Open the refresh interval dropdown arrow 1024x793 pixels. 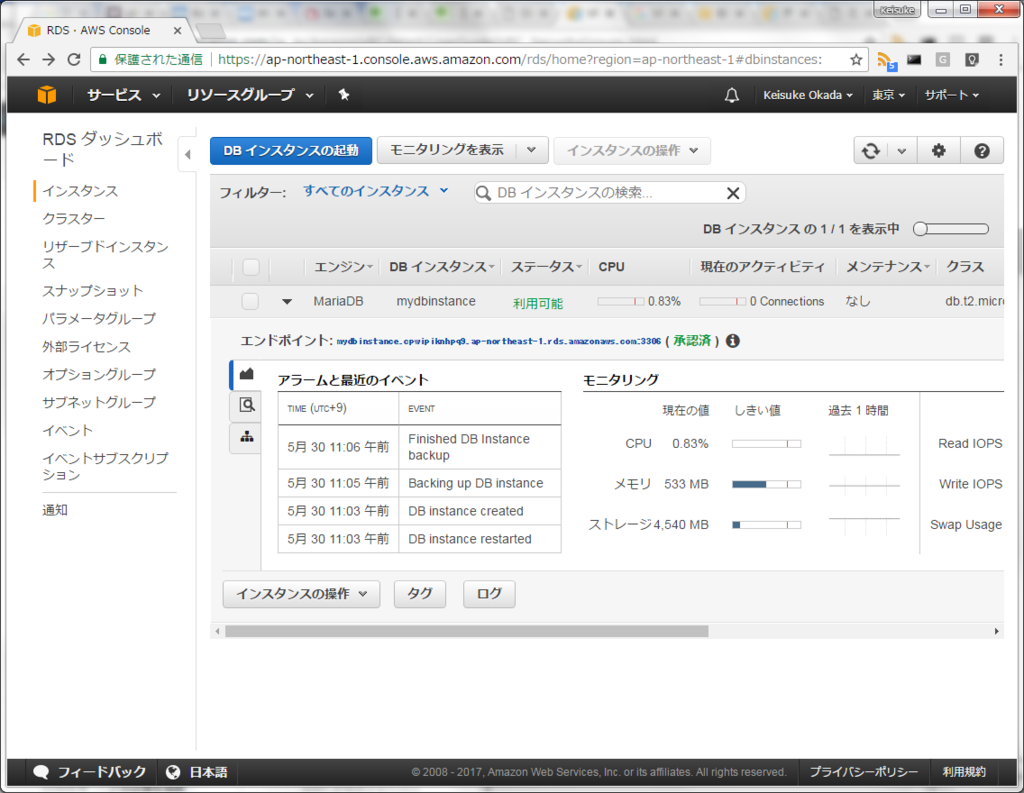(902, 151)
